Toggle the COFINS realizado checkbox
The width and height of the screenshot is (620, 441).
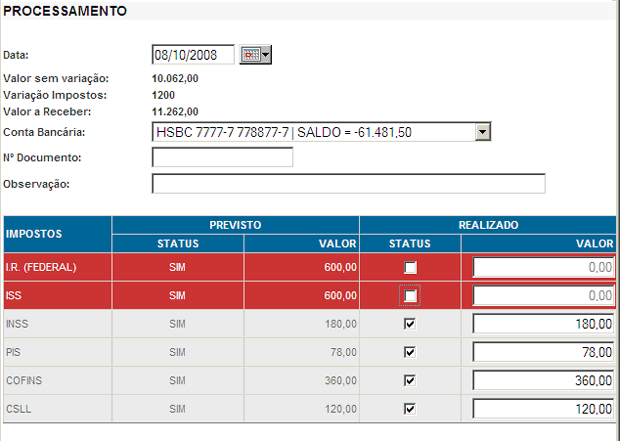tap(410, 380)
